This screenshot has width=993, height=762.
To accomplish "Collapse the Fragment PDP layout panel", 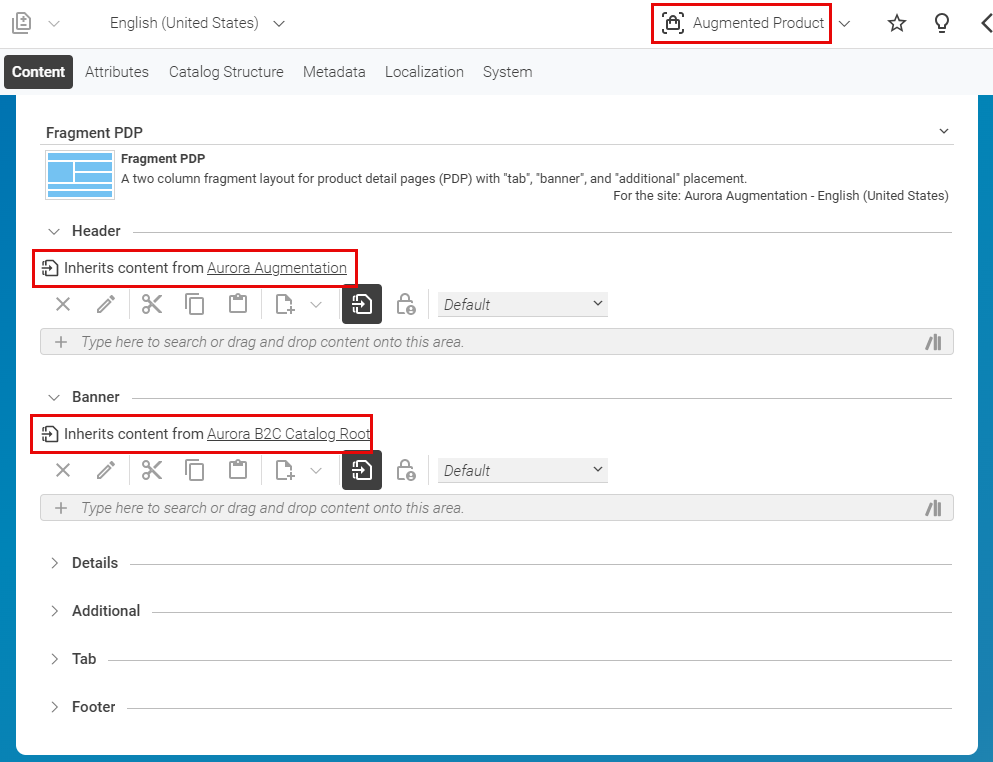I will coord(943,132).
